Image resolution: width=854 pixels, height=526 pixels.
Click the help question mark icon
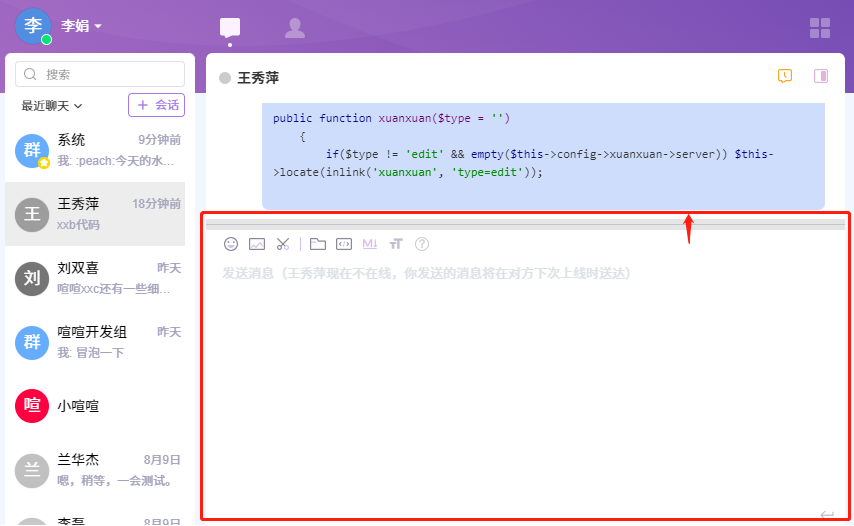click(x=422, y=244)
